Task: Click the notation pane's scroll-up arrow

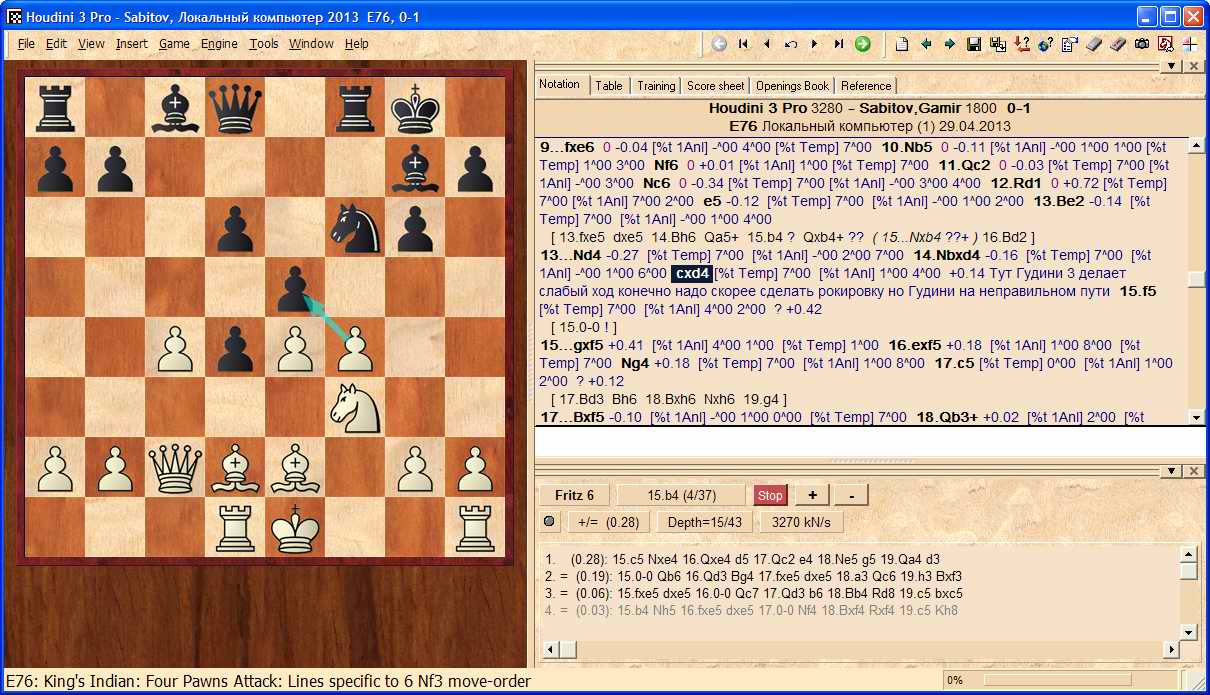Action: click(1195, 145)
